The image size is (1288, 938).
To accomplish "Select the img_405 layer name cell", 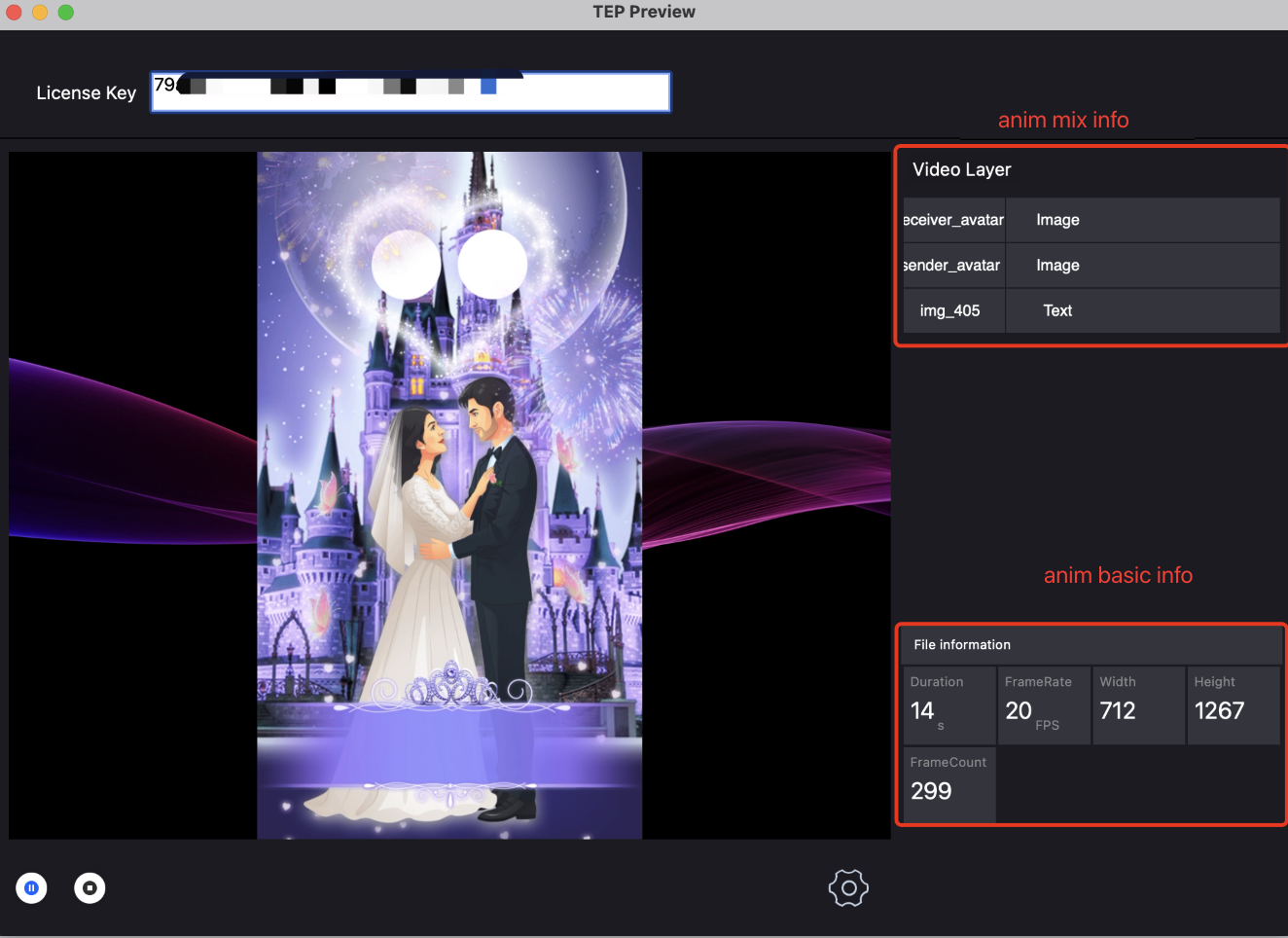I will tap(950, 311).
